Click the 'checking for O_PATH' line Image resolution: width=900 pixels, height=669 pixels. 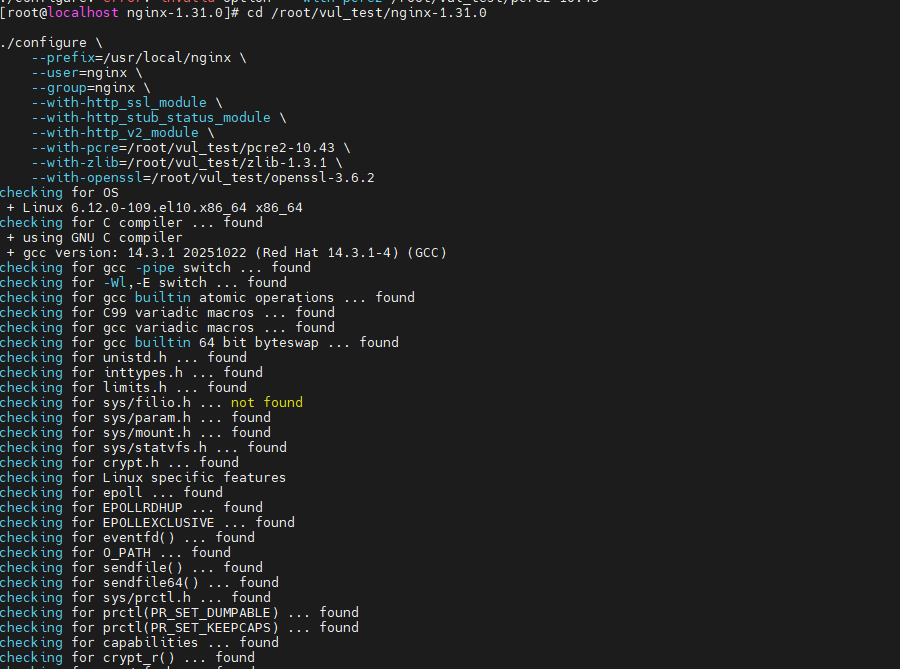click(x=115, y=553)
